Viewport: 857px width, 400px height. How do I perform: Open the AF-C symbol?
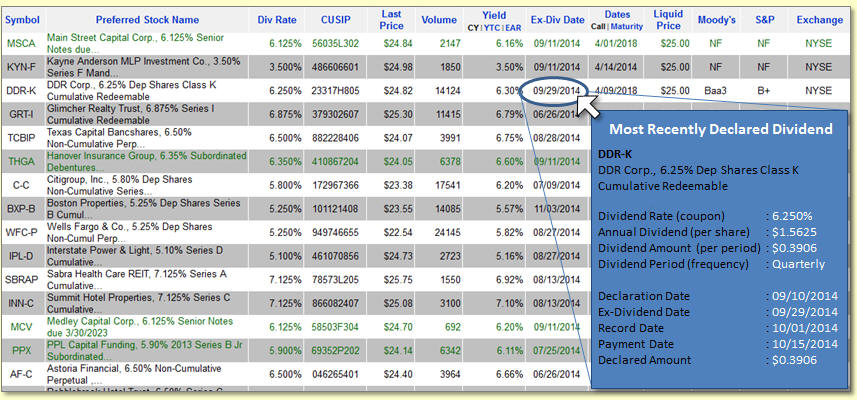(22, 374)
